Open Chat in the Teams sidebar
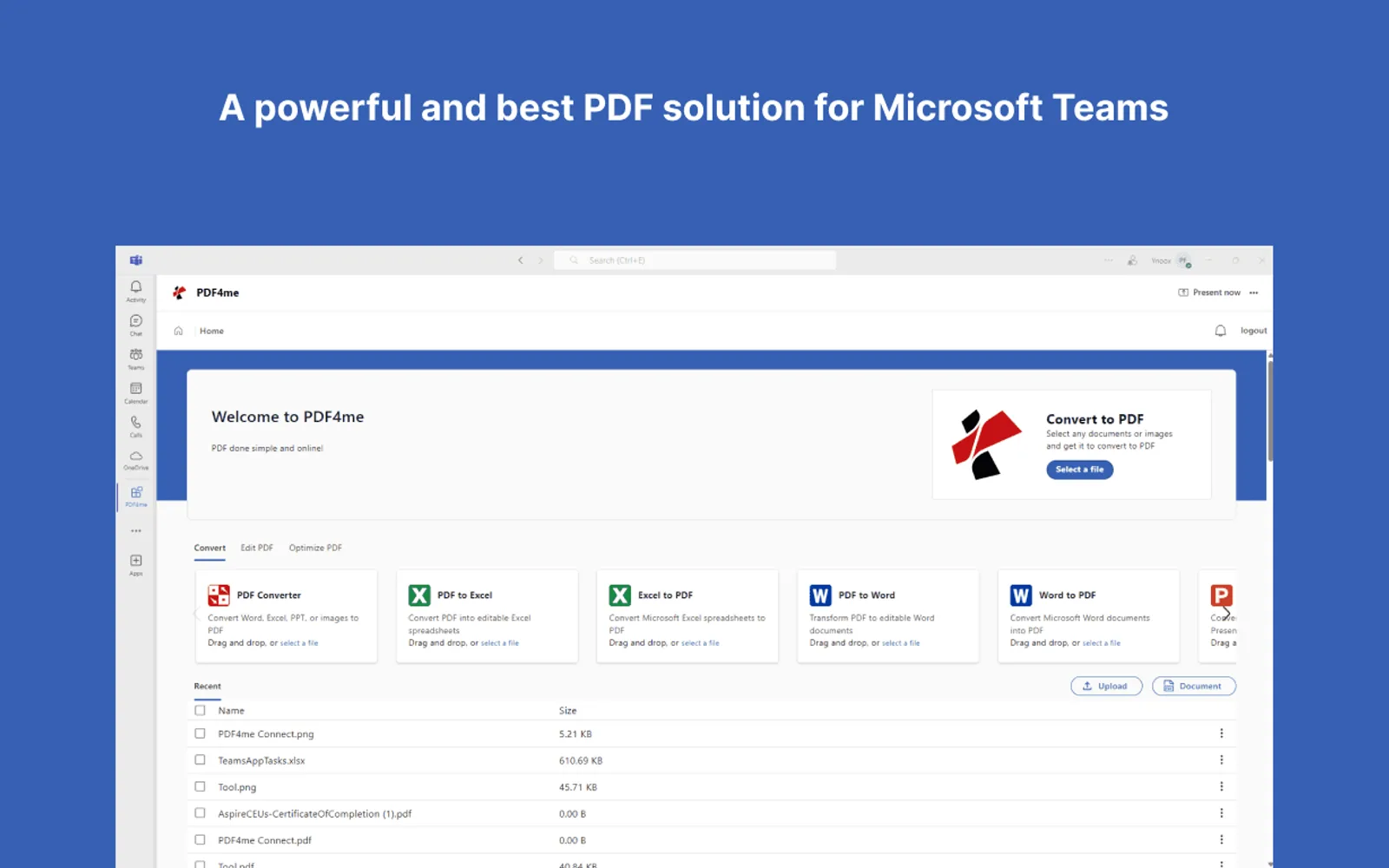This screenshot has width=1389, height=868. (x=136, y=325)
